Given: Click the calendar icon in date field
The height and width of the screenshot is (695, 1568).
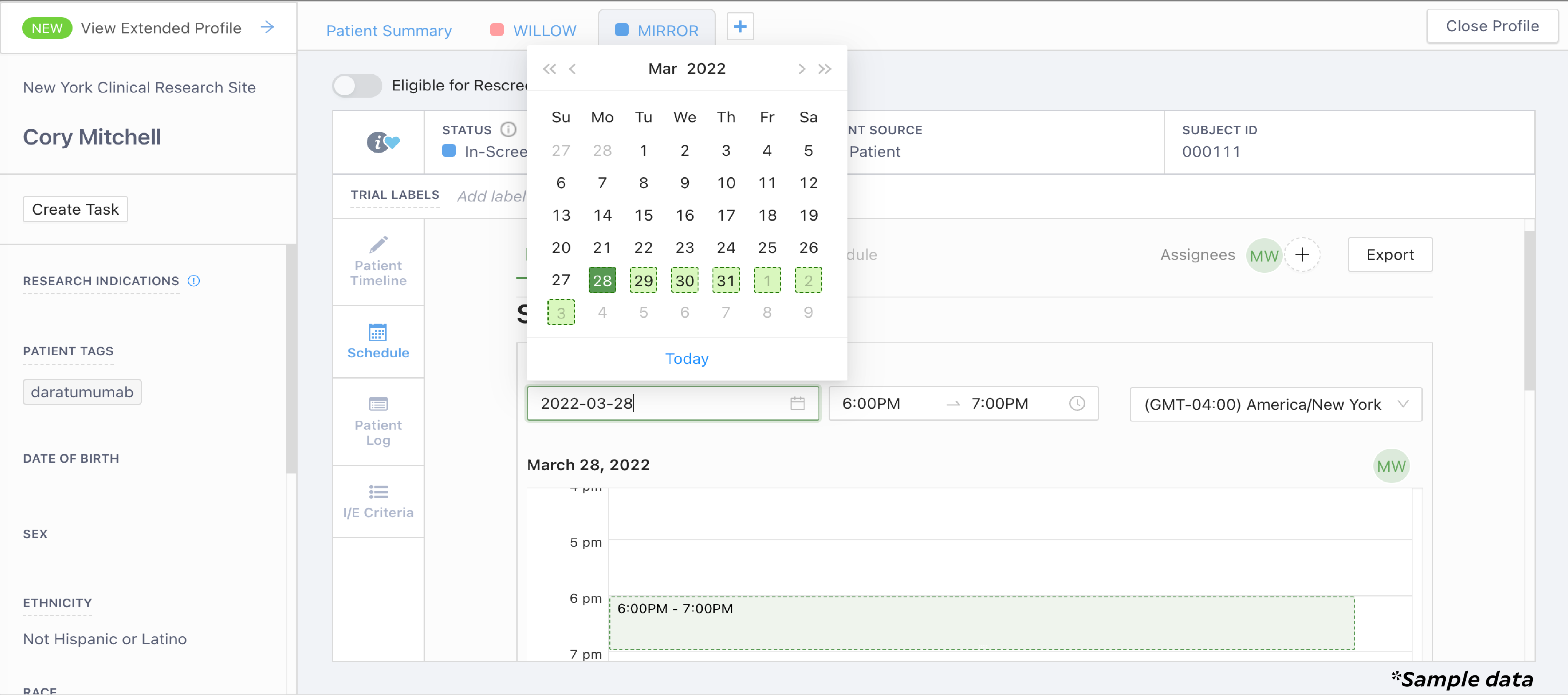Looking at the screenshot, I should click(797, 404).
